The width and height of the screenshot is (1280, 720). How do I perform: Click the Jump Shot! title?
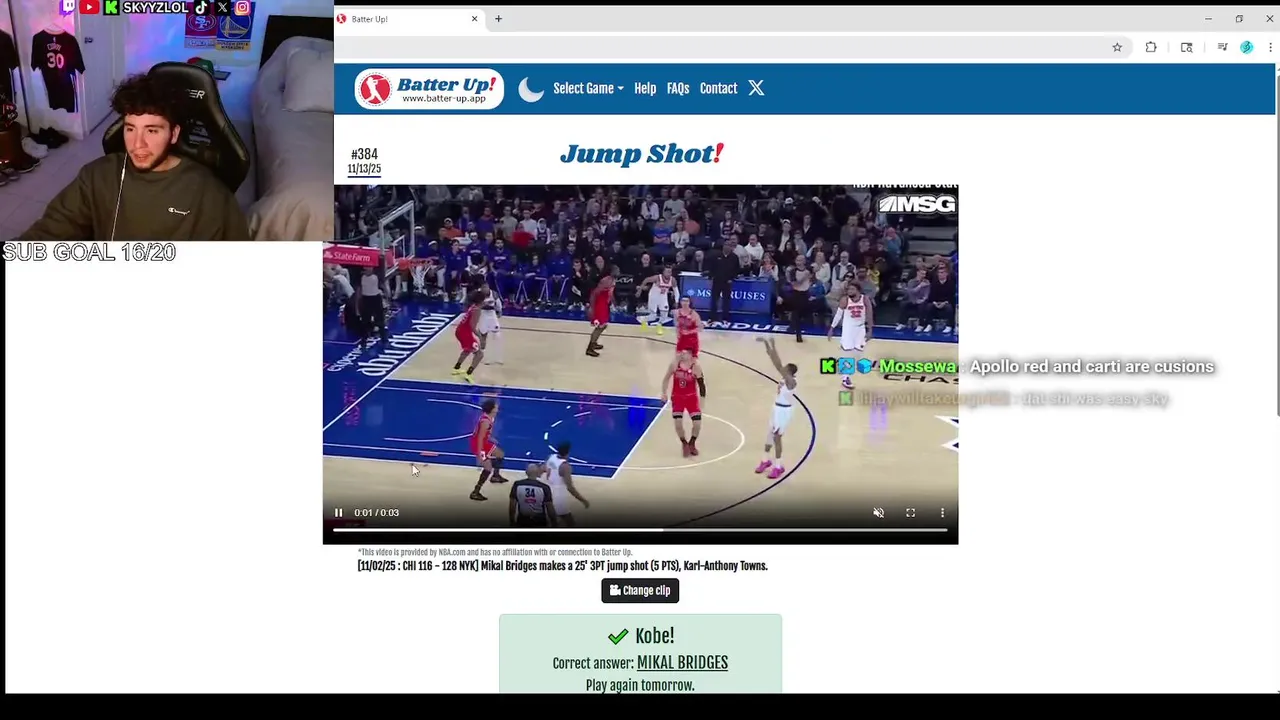tap(641, 154)
